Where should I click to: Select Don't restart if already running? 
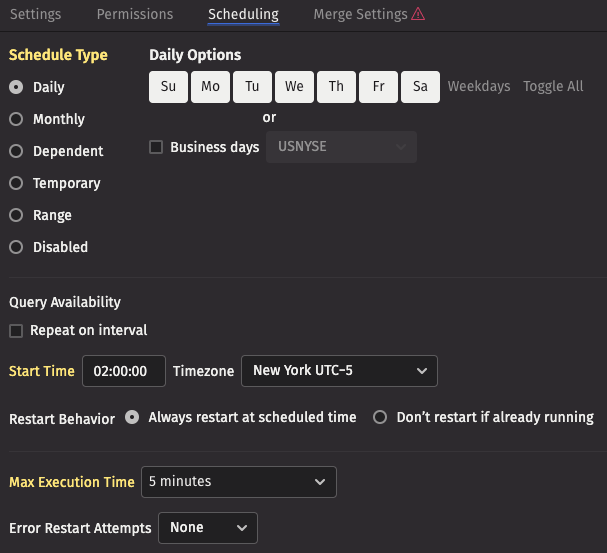(380, 418)
